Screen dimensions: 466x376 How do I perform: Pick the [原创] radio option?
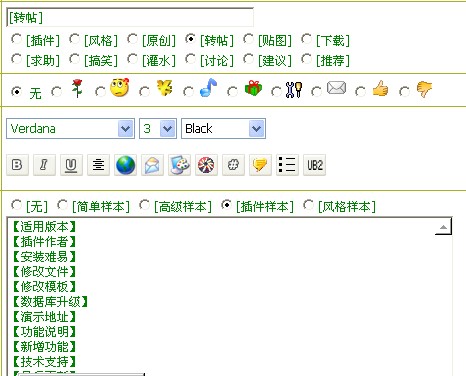[132, 39]
